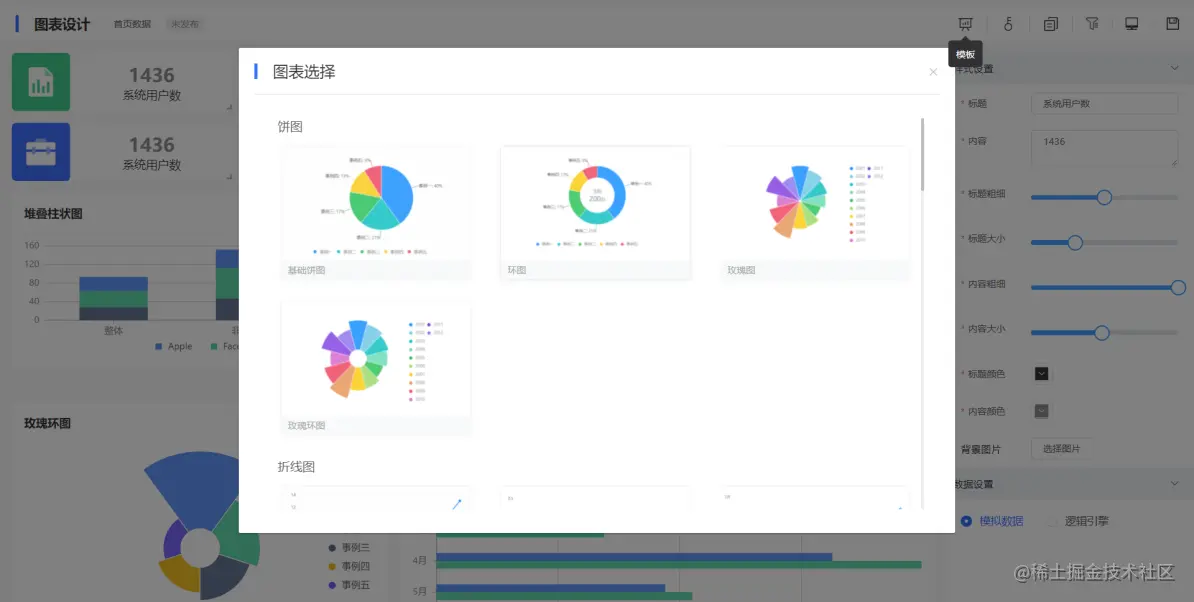Click the 图表设计 page title
Screen dimensions: 1194x602
pyautogui.click(x=62, y=24)
